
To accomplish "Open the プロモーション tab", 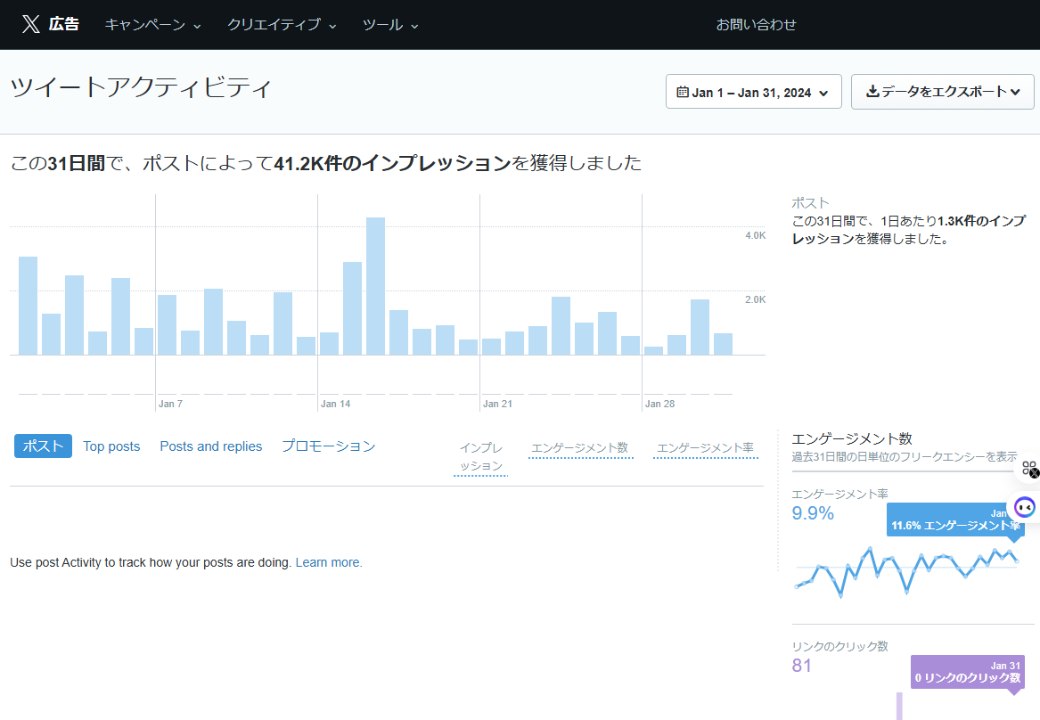I will point(328,446).
